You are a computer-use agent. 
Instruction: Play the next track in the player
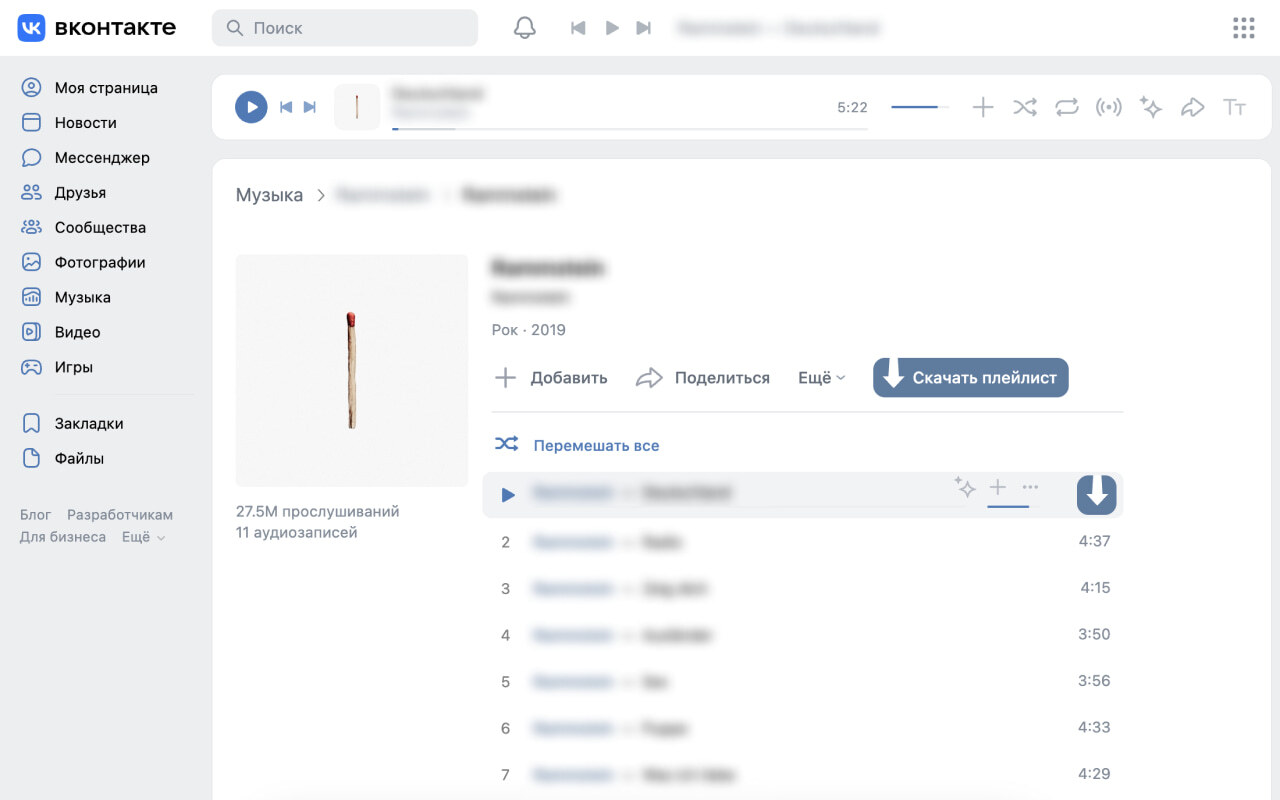(x=310, y=107)
